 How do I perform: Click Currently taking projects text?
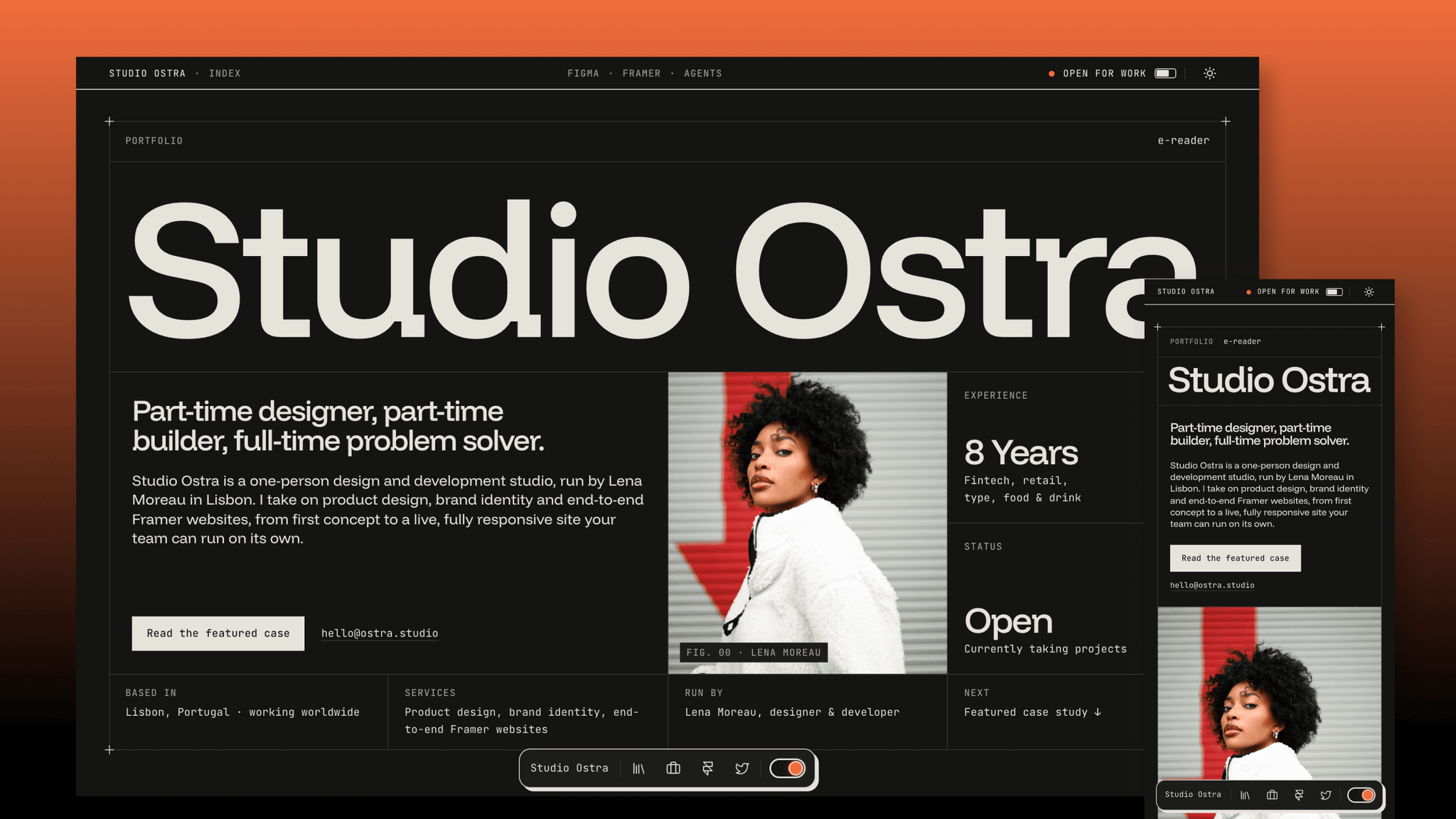(1045, 649)
